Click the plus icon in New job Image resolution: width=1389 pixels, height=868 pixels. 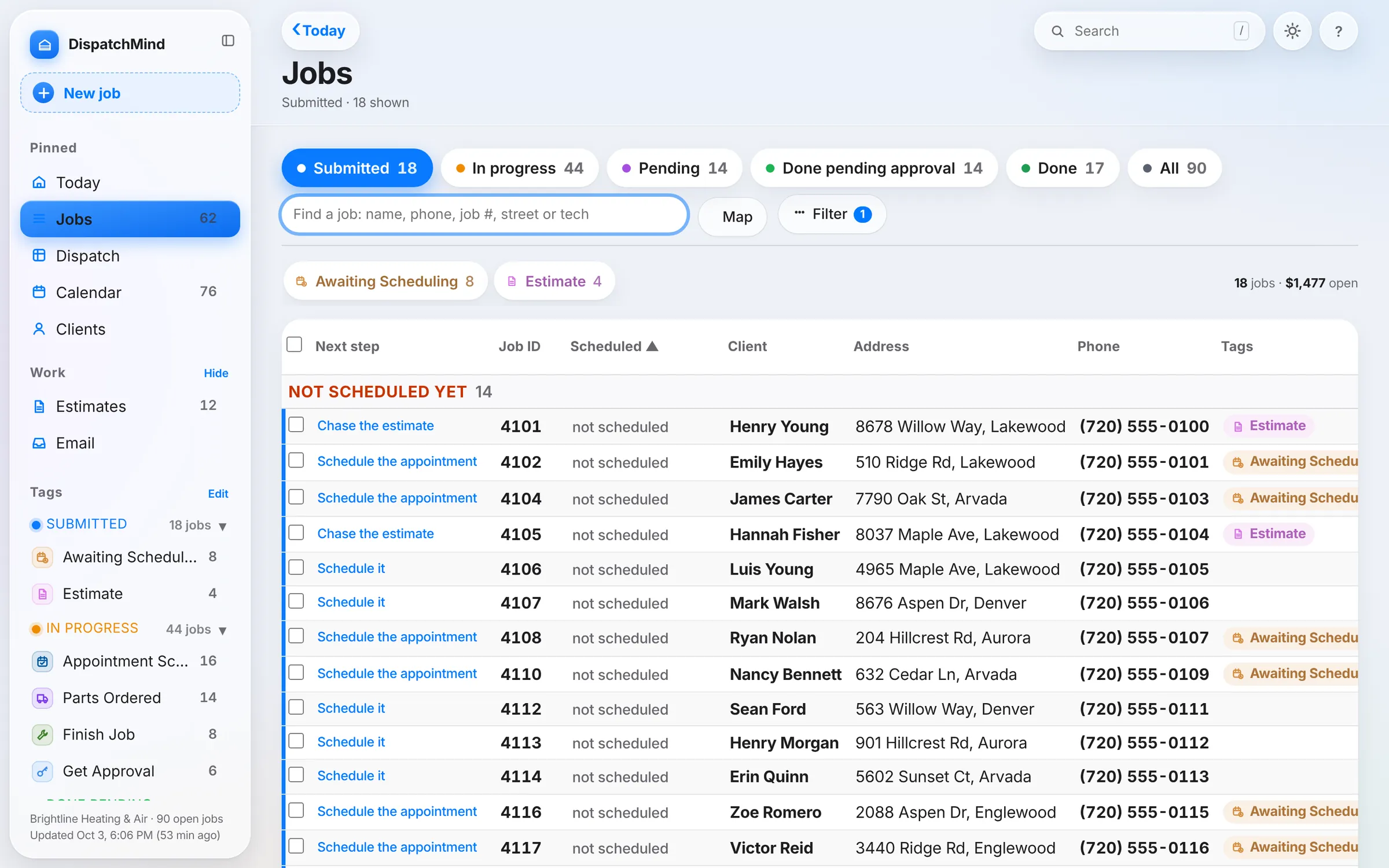(43, 93)
